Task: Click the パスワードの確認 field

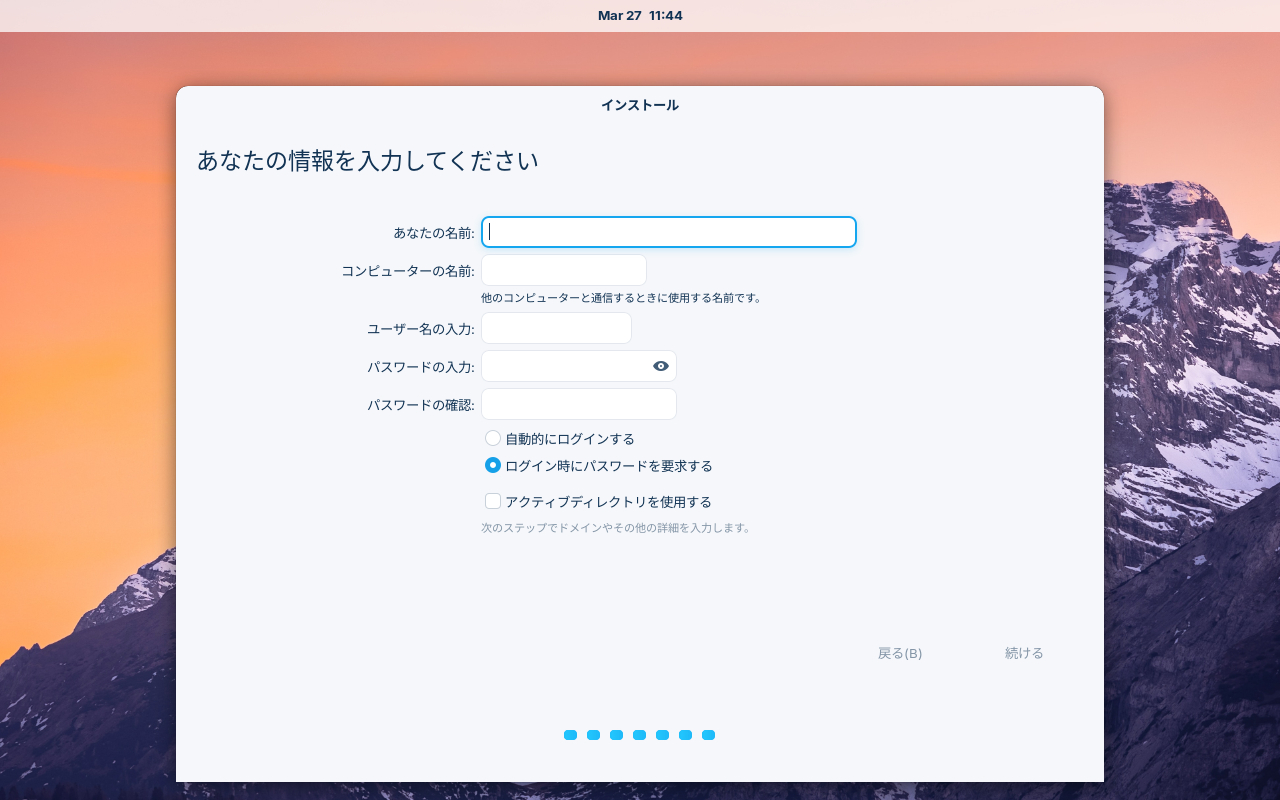Action: [579, 404]
